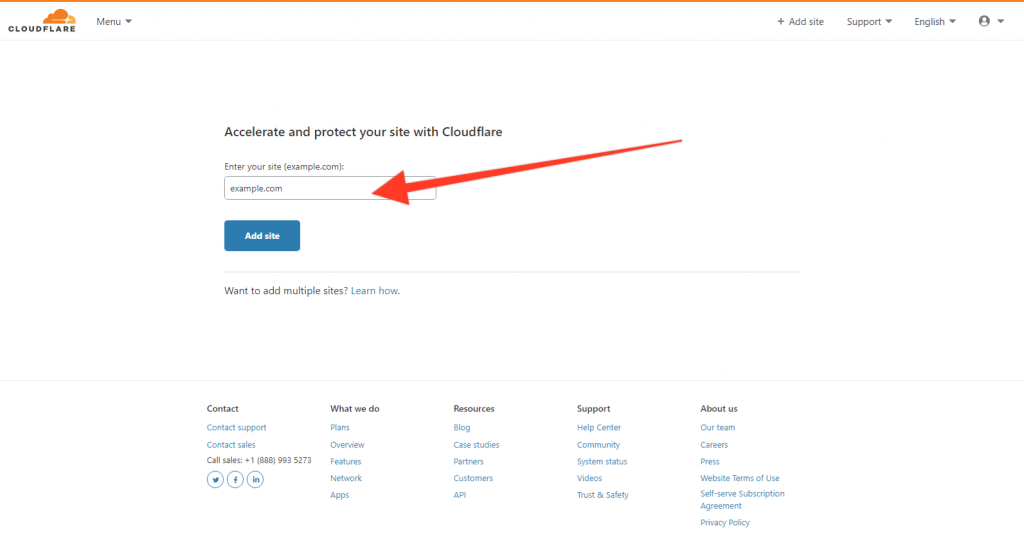Open the Help Center link
This screenshot has height=537, width=1024.
click(599, 427)
